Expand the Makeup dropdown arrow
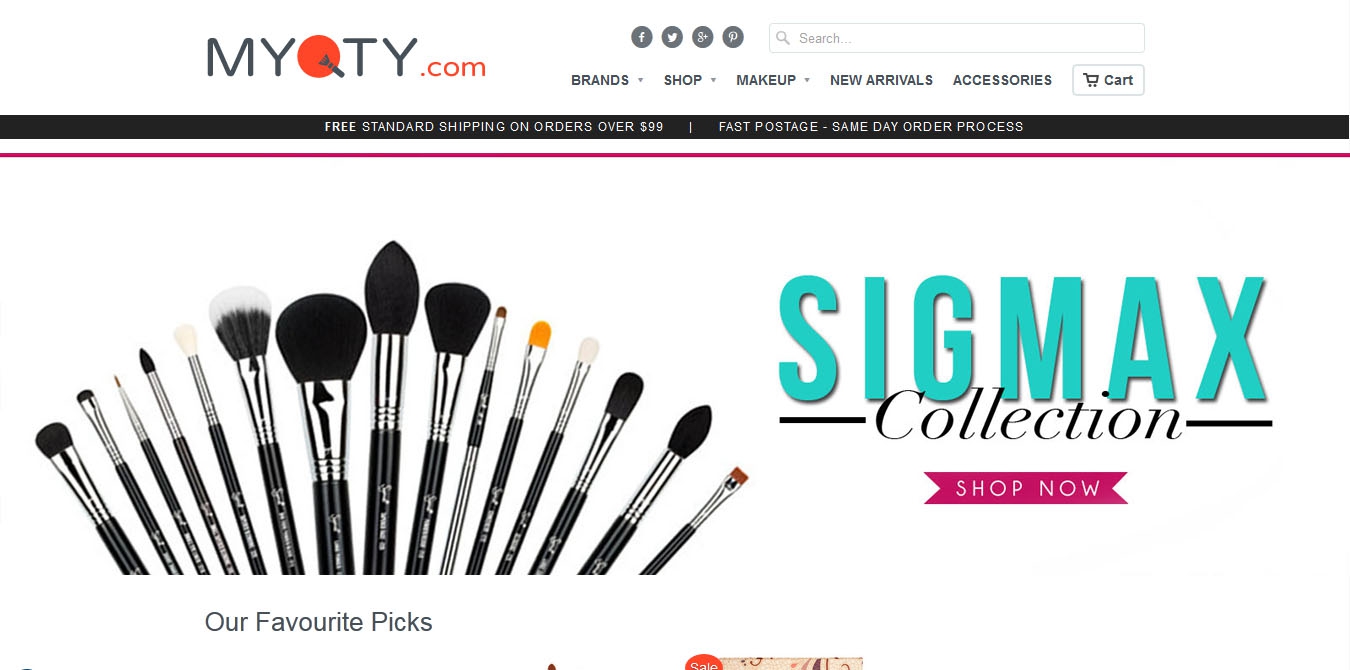The width and height of the screenshot is (1350, 670). click(x=807, y=80)
